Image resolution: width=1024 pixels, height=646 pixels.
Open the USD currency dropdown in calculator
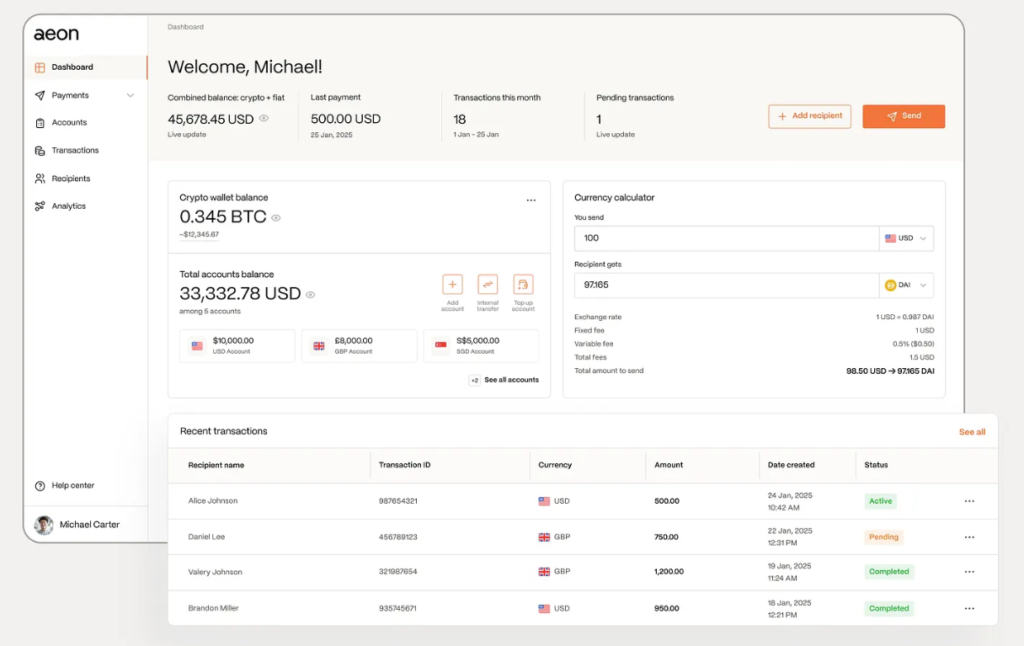pos(906,238)
